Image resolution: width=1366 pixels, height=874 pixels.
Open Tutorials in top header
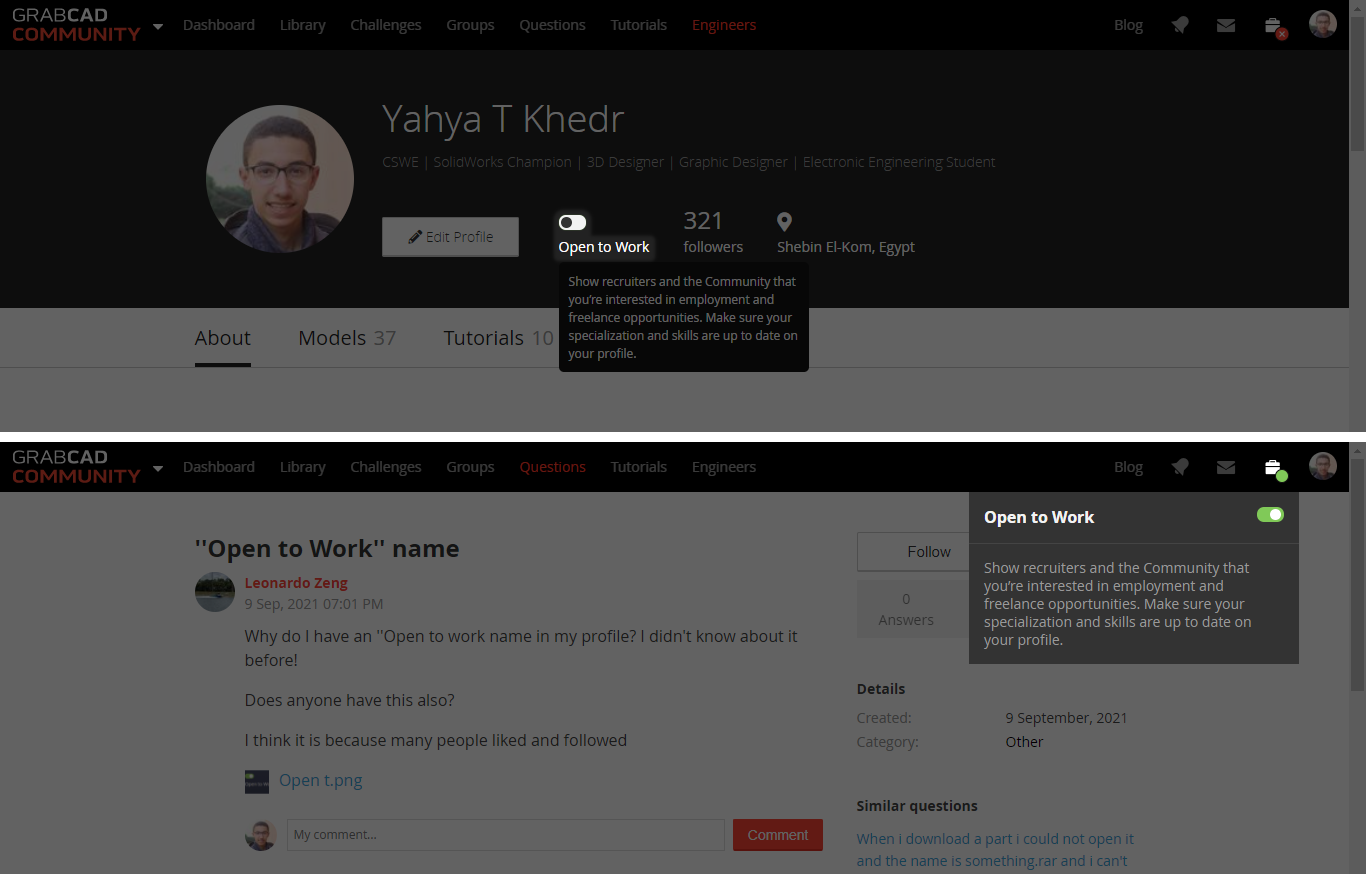click(x=639, y=25)
